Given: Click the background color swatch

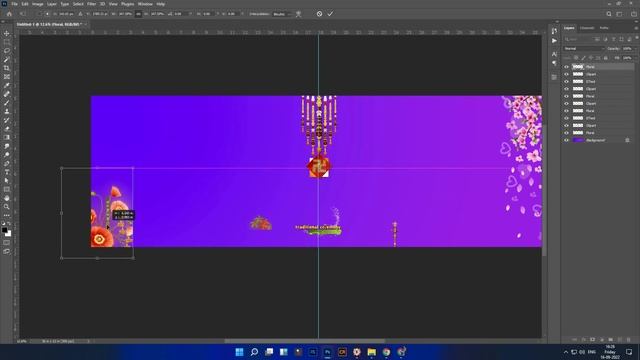Looking at the screenshot, I should 8,233.
